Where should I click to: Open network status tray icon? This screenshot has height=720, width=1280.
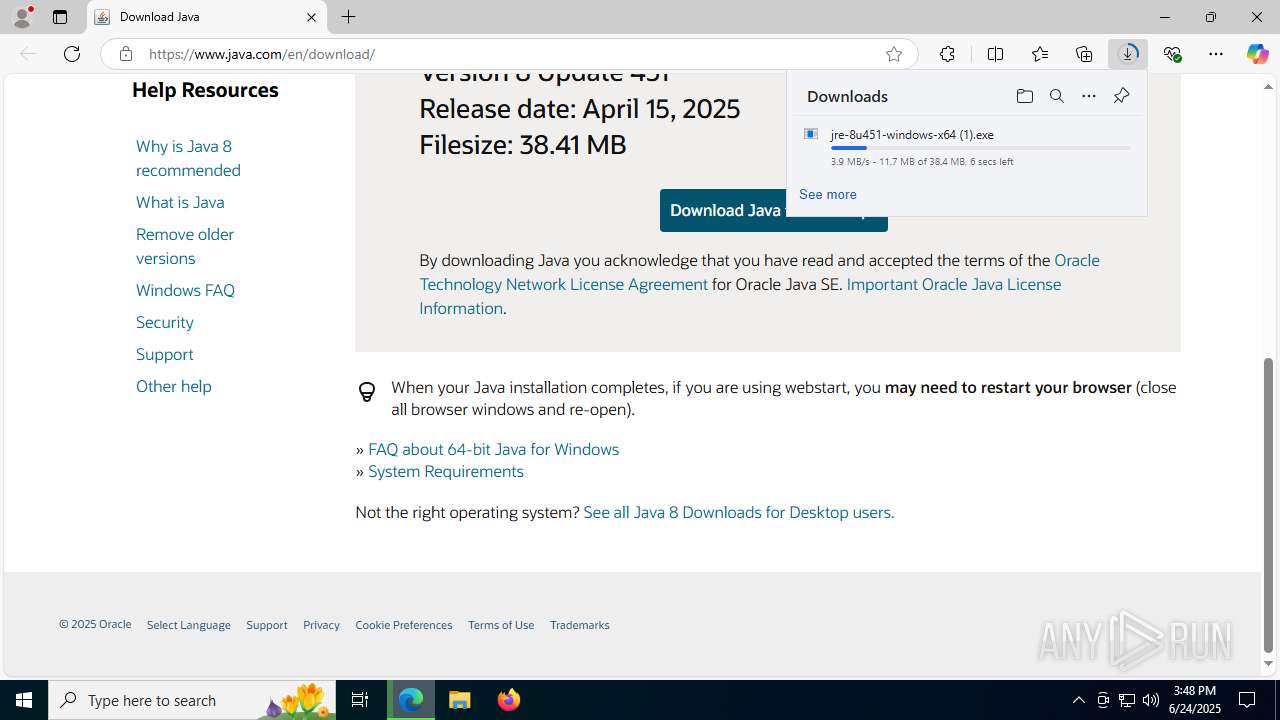click(x=1127, y=700)
